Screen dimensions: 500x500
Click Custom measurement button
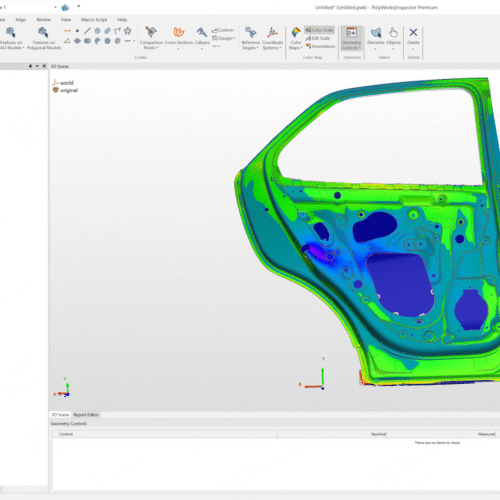223,30
